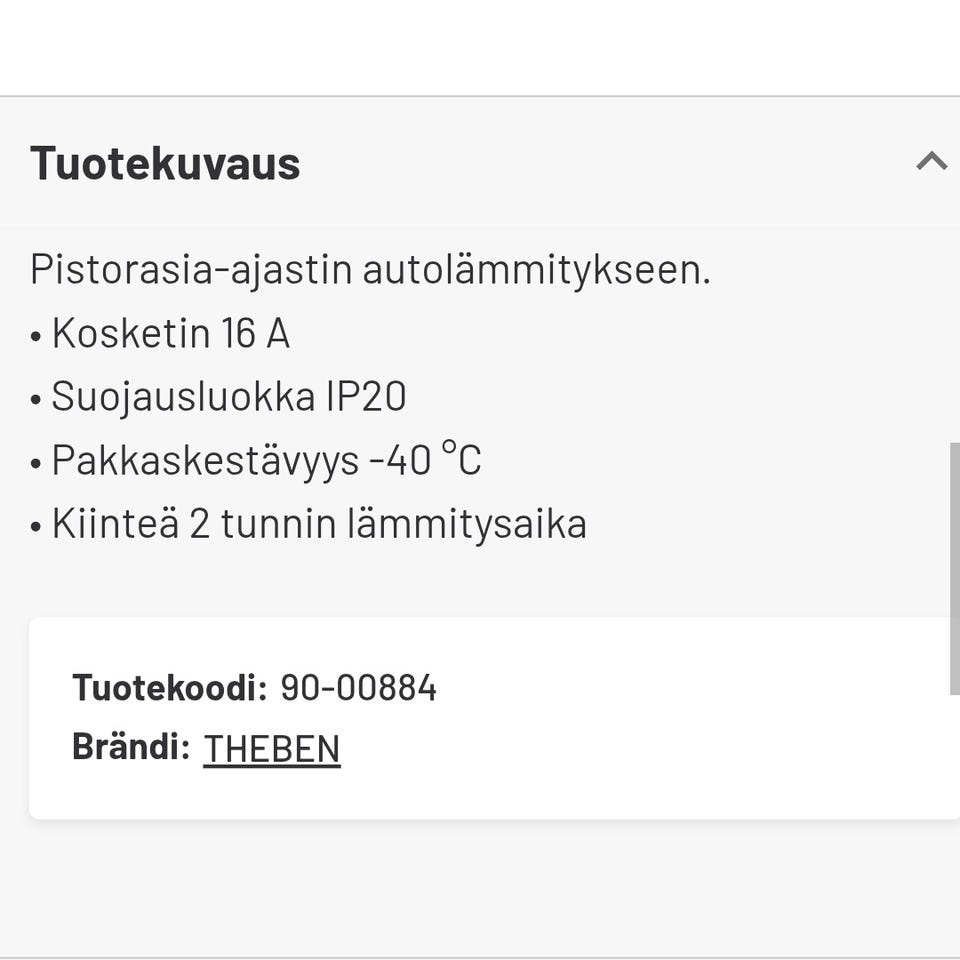The height and width of the screenshot is (960, 960).
Task: Click empty space inside product info card
Action: click(650, 720)
